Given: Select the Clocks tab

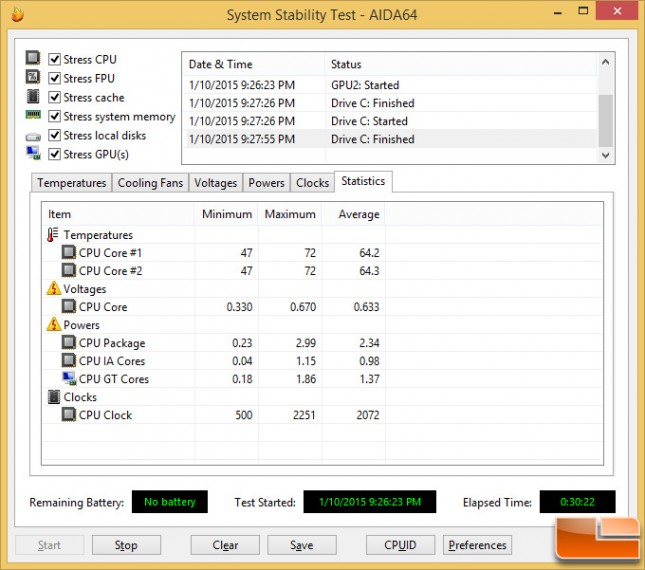Looking at the screenshot, I should point(313,183).
